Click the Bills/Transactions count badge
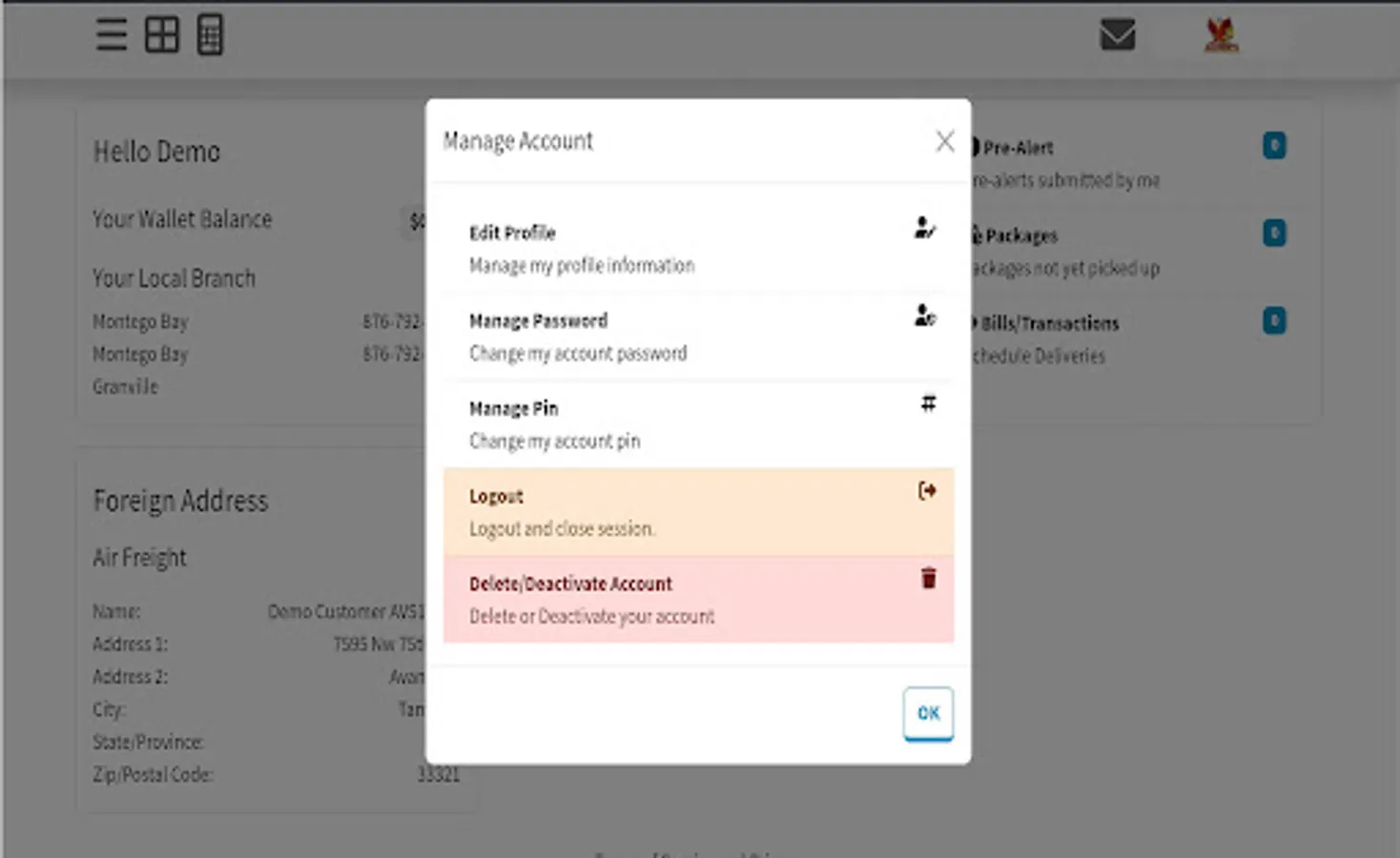 pos(1272,321)
